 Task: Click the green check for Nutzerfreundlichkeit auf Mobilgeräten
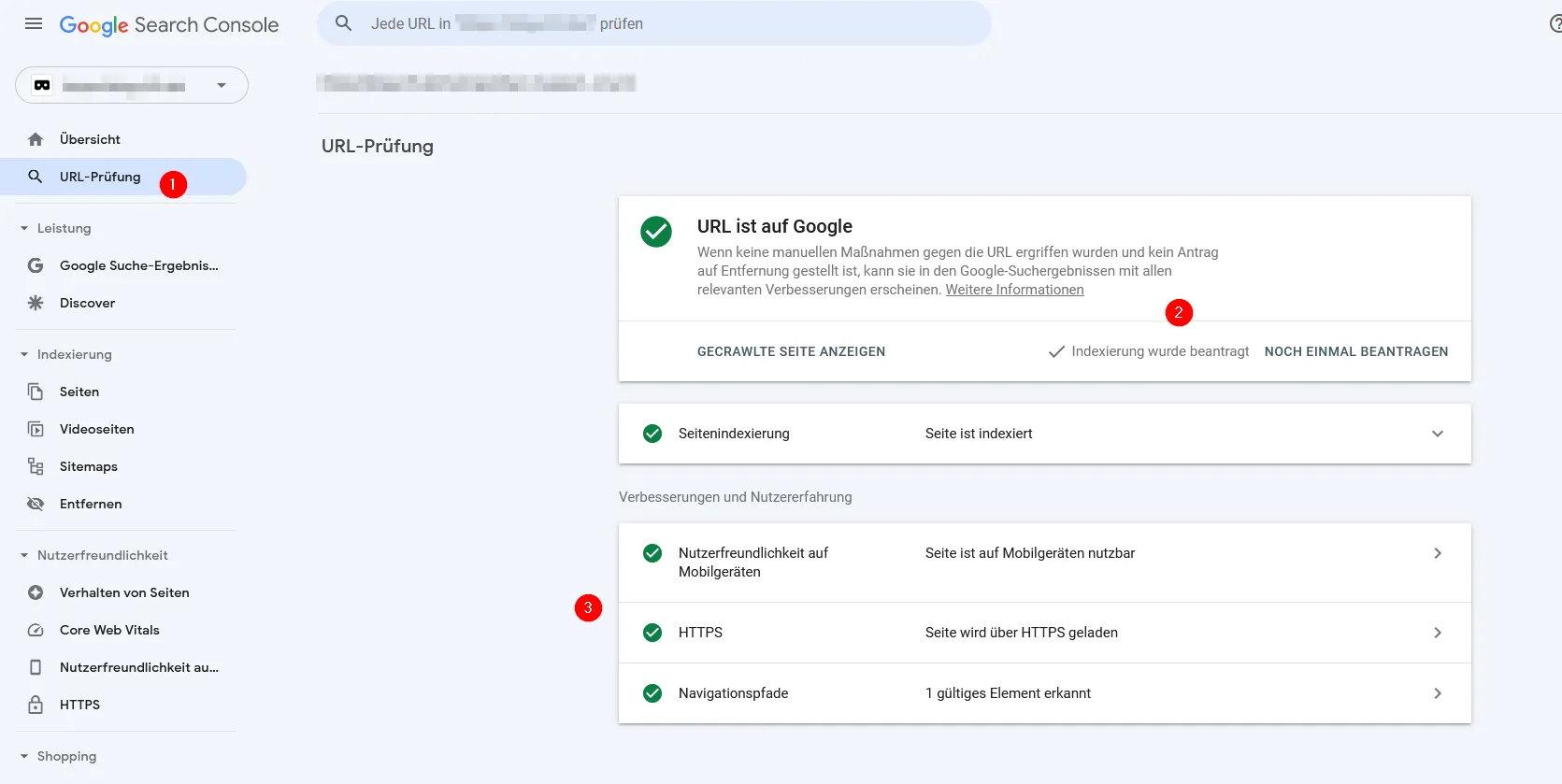click(652, 553)
